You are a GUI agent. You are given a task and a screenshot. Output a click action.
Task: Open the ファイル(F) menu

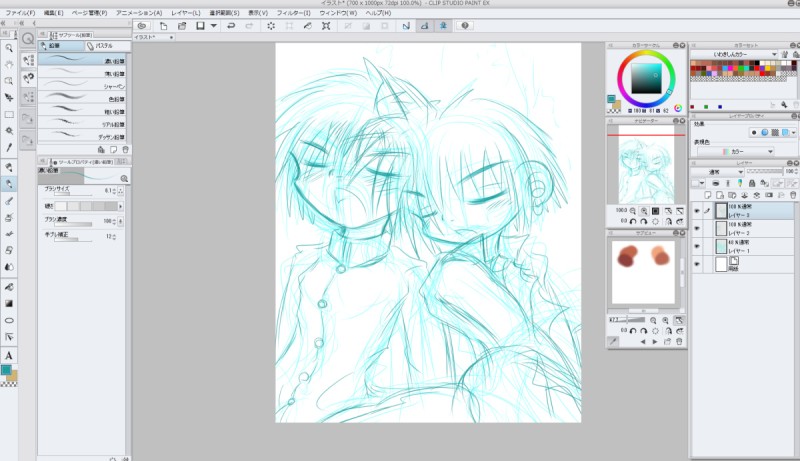tap(20, 13)
